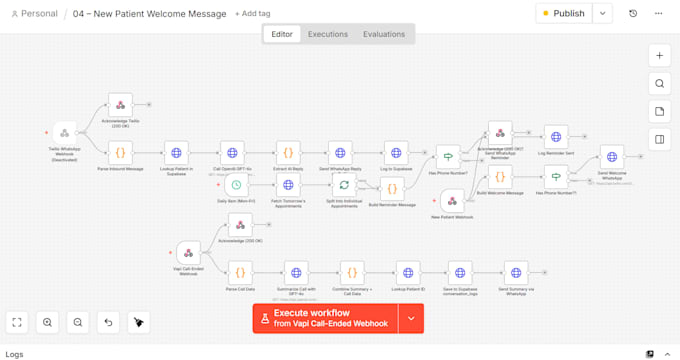Open the Execute workflow trigger dropdown
680x360 pixels.
(411, 318)
